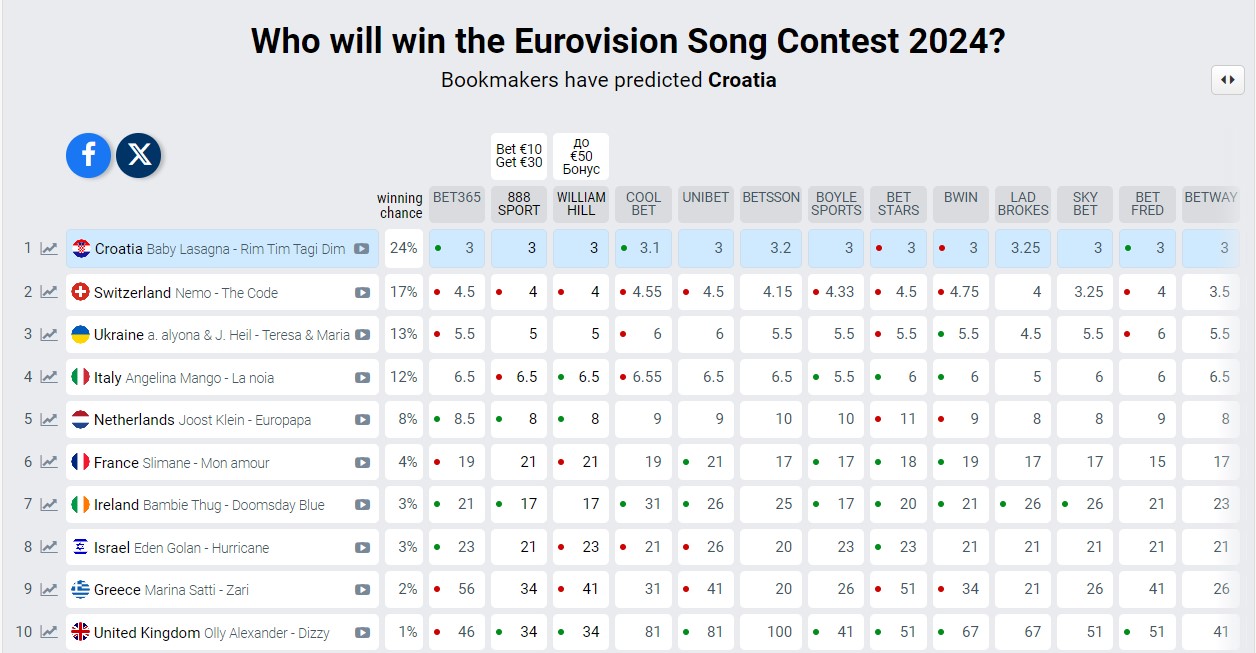Play the video for Italy's La noia
Screen dimensions: 1256x653
point(362,378)
